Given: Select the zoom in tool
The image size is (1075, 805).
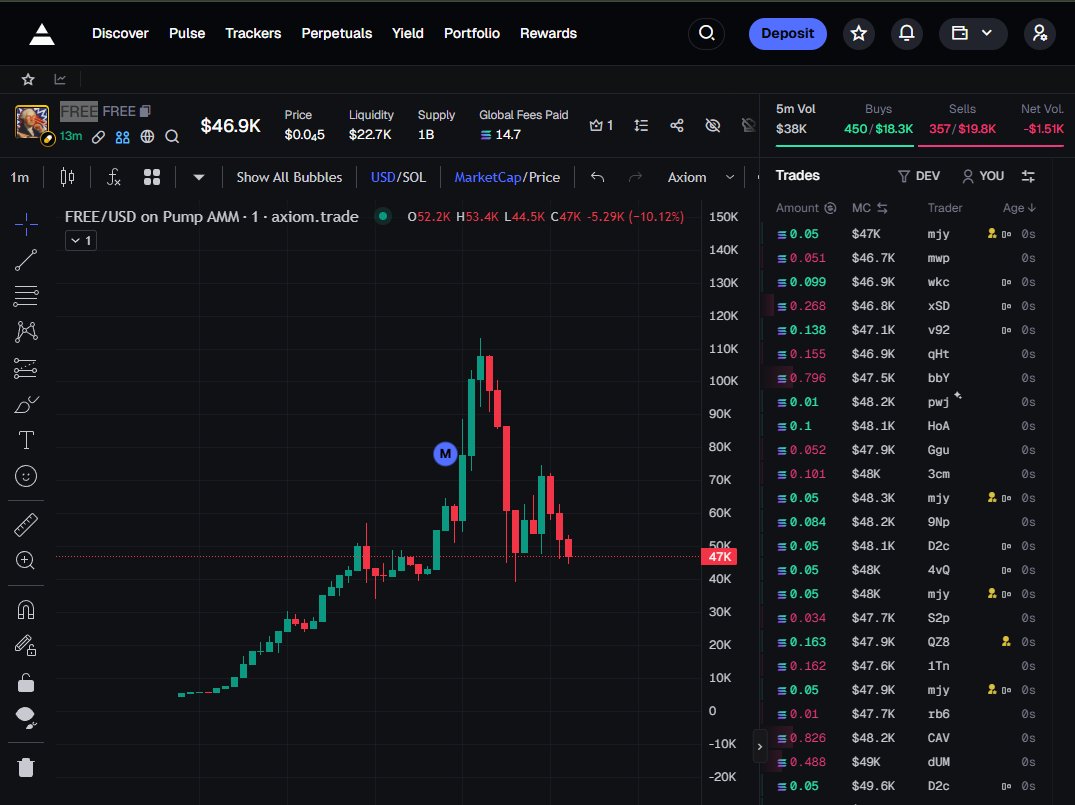Looking at the screenshot, I should (x=26, y=561).
